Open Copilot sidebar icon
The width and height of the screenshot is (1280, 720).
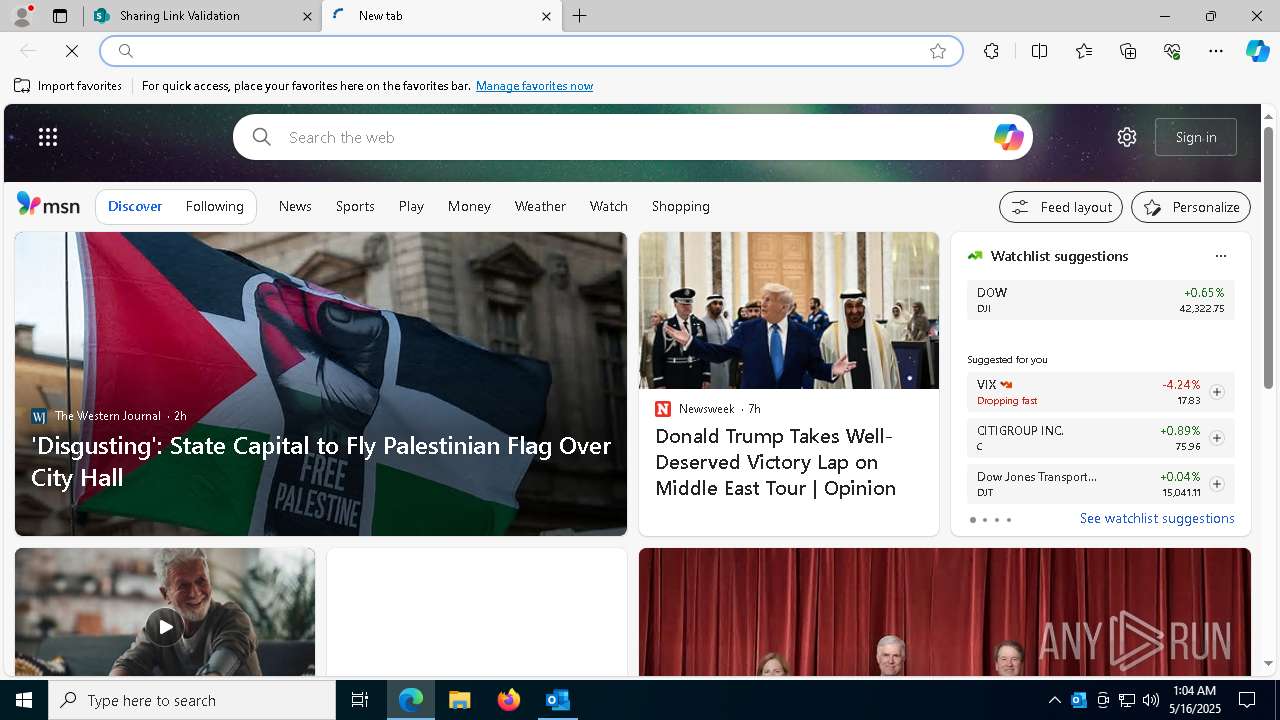pos(1257,51)
